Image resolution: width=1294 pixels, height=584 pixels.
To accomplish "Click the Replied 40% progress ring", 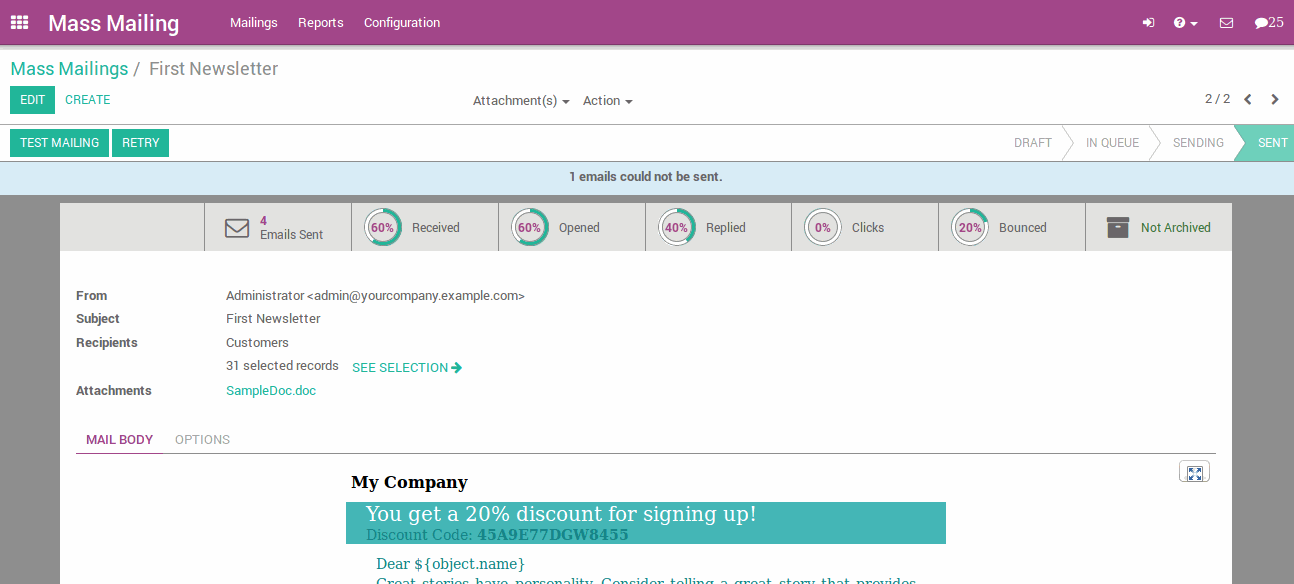I will (676, 227).
